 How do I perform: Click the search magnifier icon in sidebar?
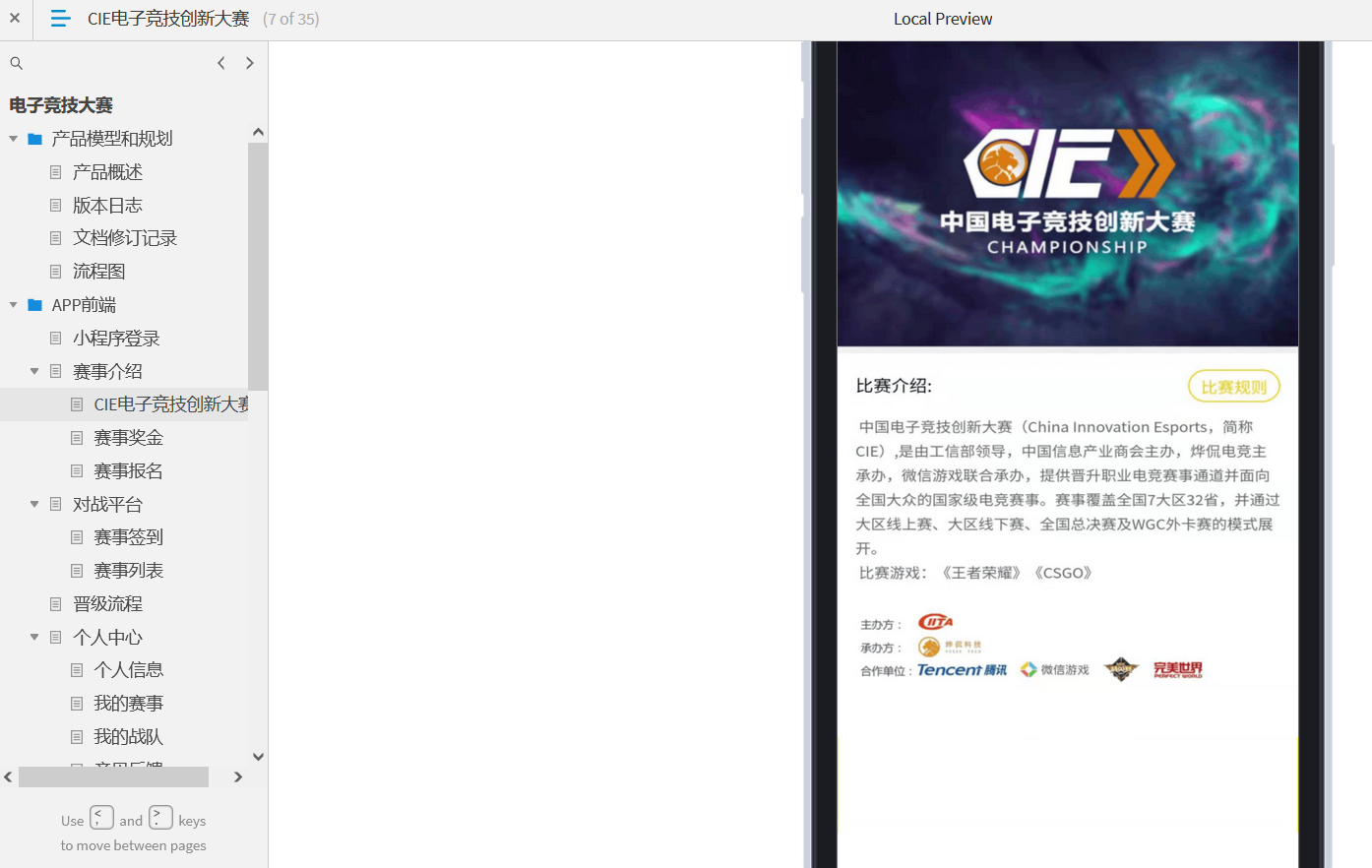(16, 63)
